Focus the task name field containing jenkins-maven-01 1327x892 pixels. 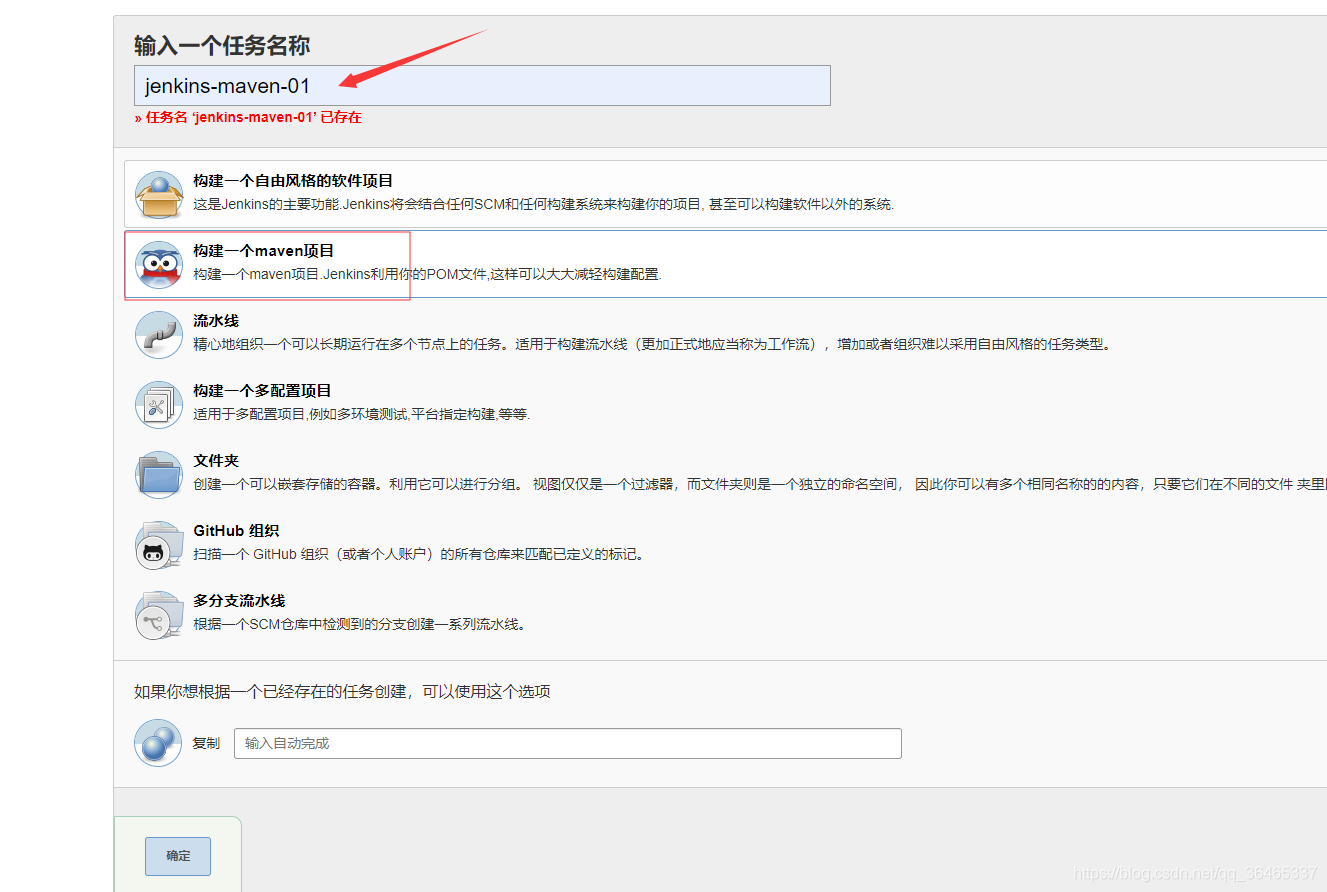[482, 86]
